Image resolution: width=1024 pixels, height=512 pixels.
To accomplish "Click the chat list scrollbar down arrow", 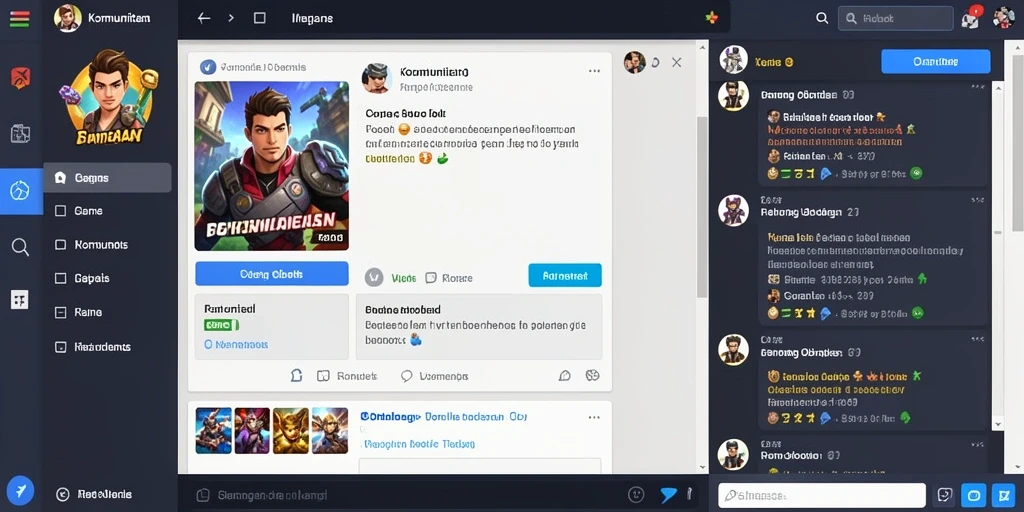I will tap(997, 424).
